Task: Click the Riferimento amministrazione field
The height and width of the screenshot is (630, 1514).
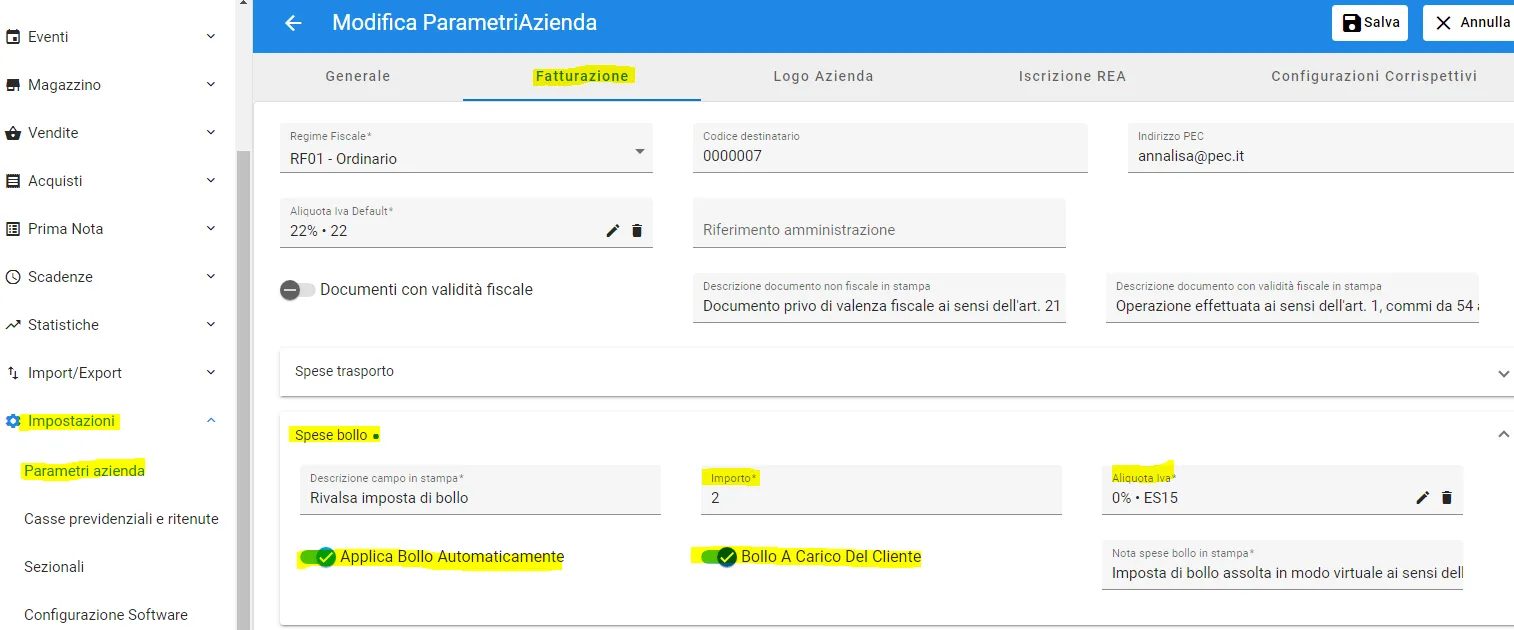Action: (879, 223)
